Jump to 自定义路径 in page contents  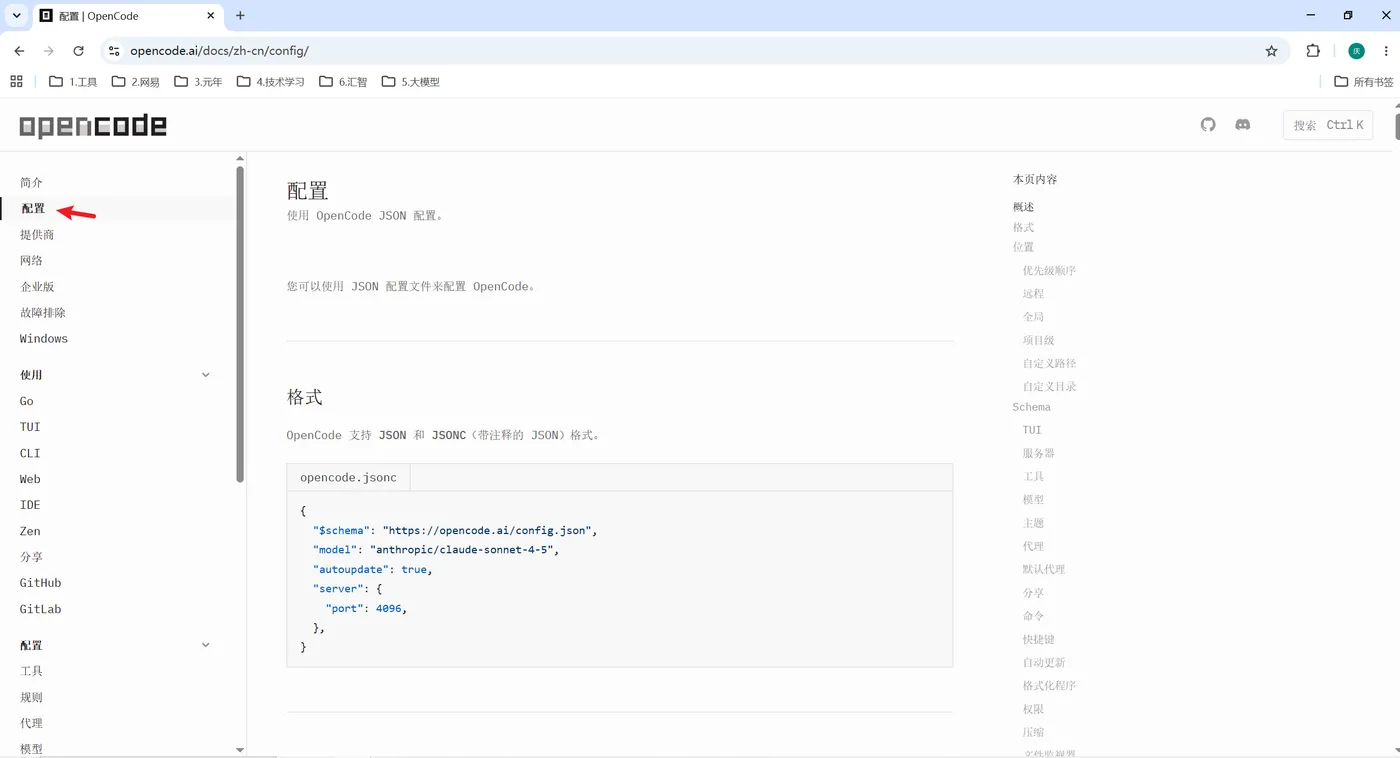[1050, 363]
